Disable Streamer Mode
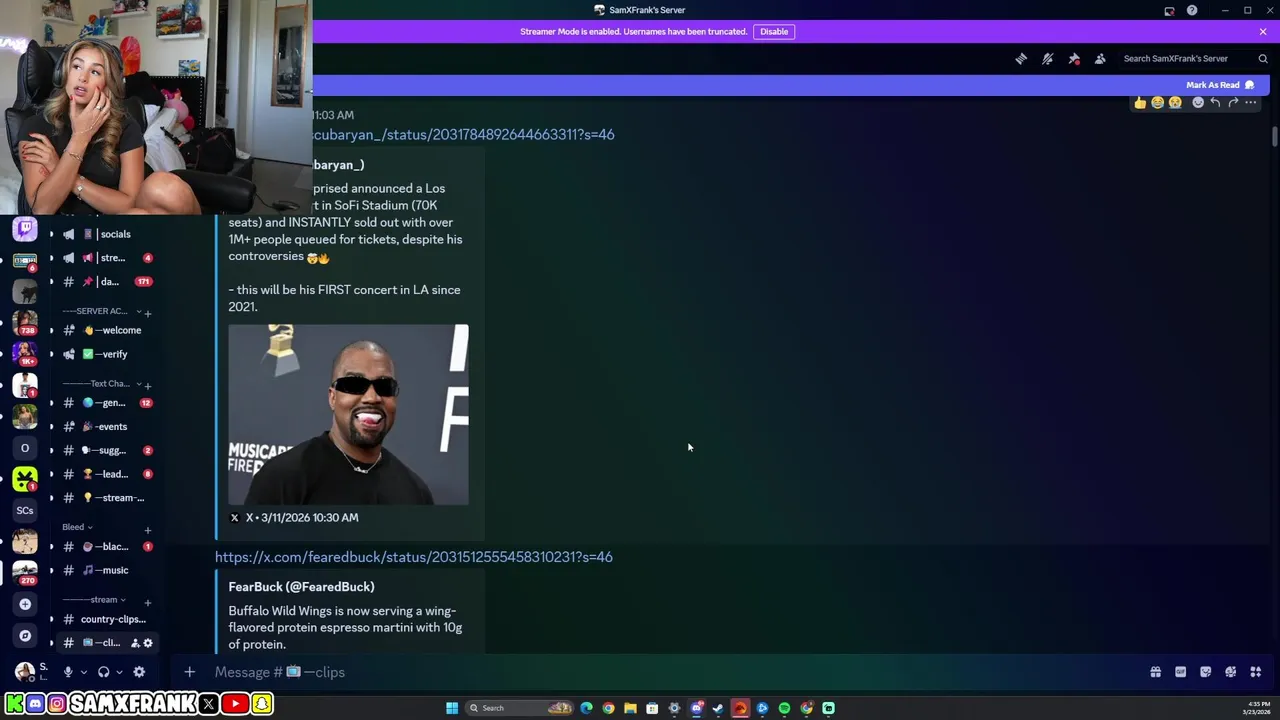Screen dimensions: 1280x720 774,32
